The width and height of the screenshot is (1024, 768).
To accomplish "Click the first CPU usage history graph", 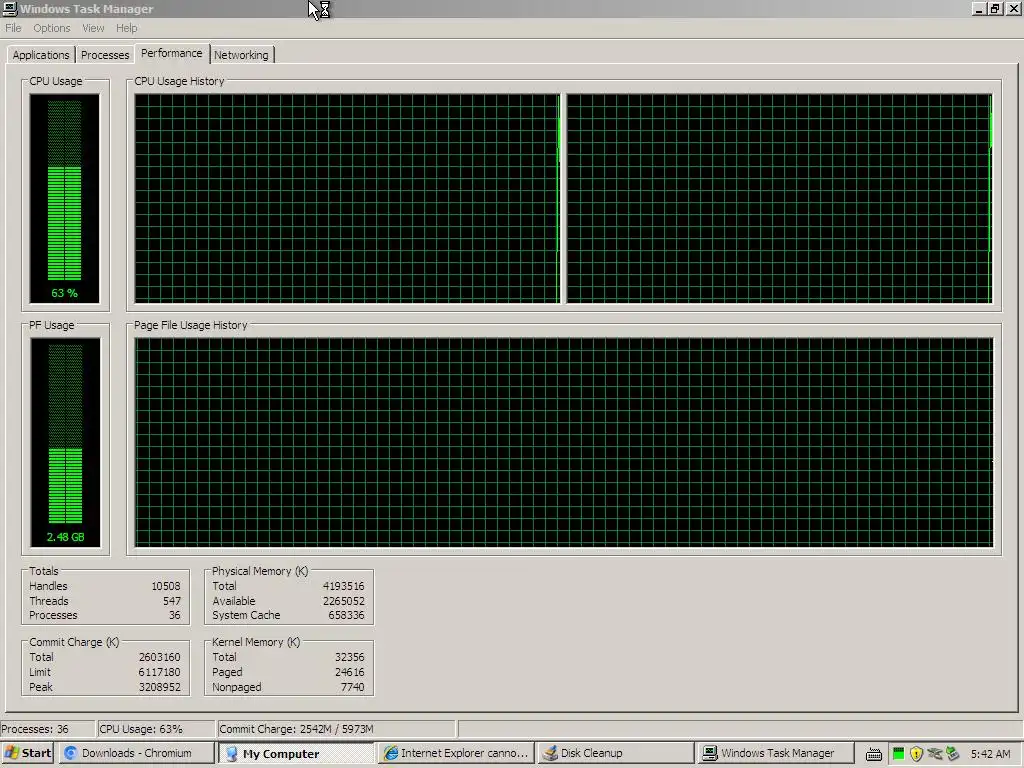I will (347, 198).
